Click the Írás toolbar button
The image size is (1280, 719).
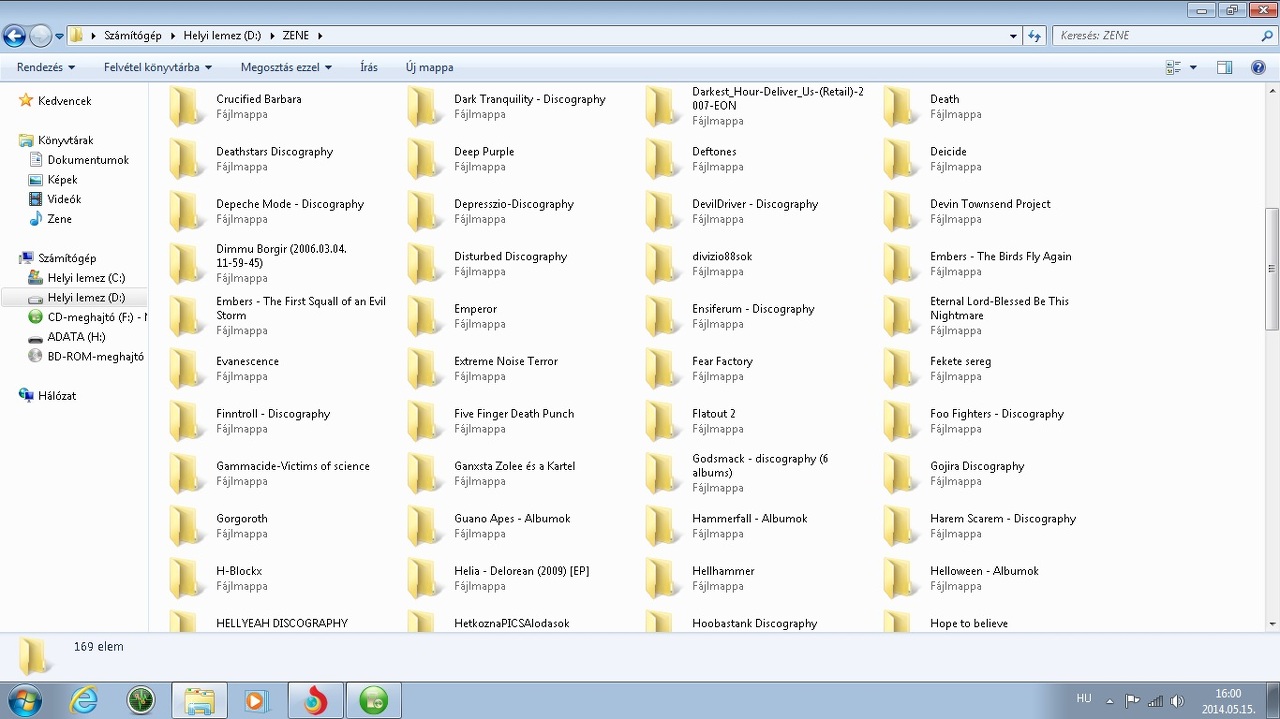pos(369,67)
